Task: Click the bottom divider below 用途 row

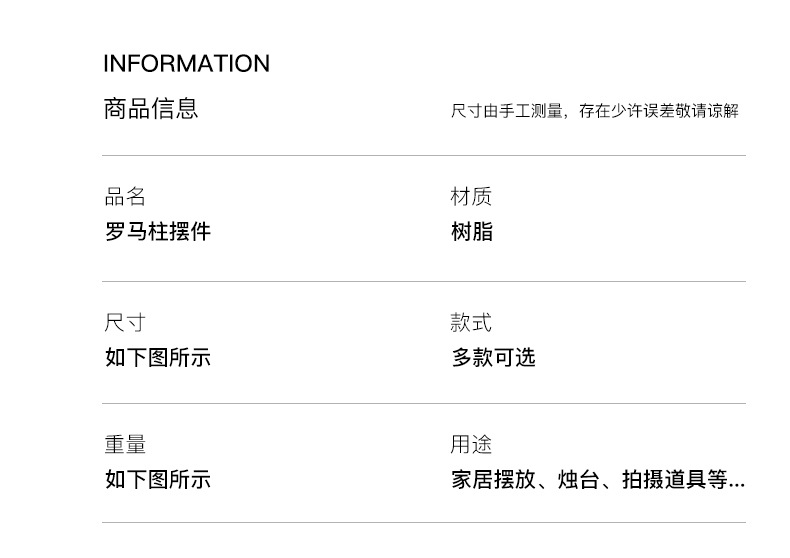Action: coord(424,522)
